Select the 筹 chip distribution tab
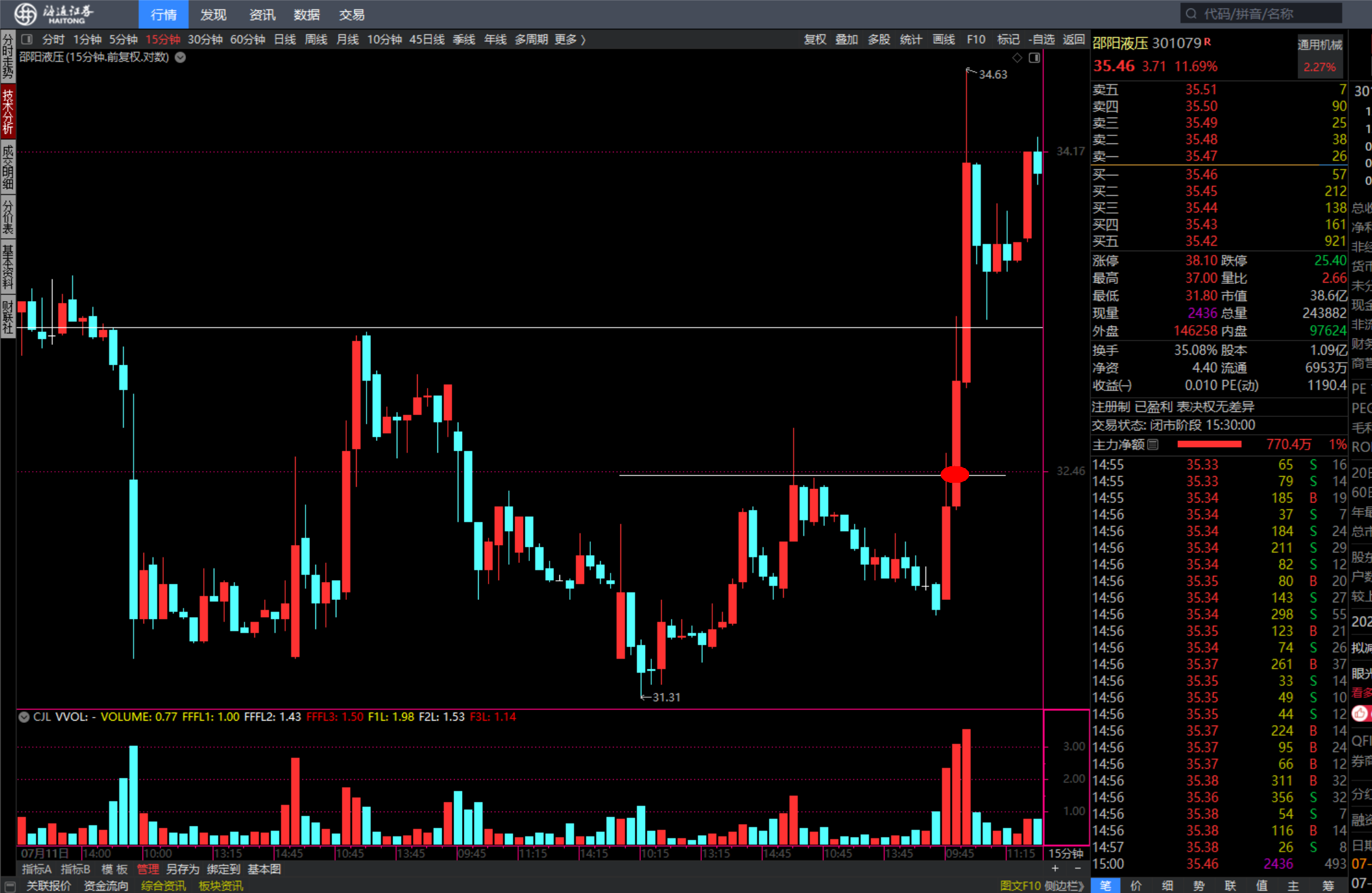Screen dimensions: 1372x893 pos(1328,886)
